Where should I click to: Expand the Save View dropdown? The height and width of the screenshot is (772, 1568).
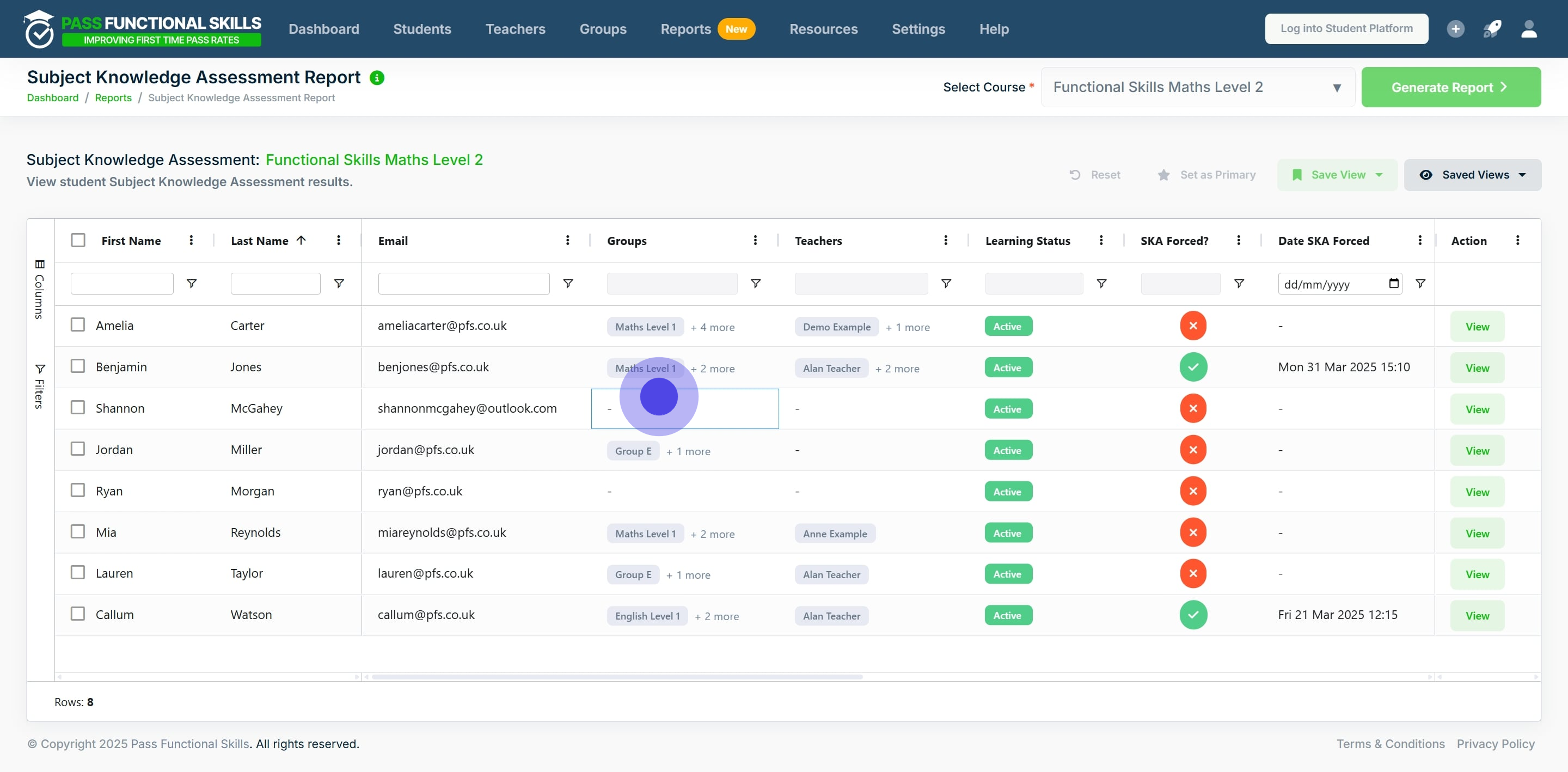tap(1337, 175)
